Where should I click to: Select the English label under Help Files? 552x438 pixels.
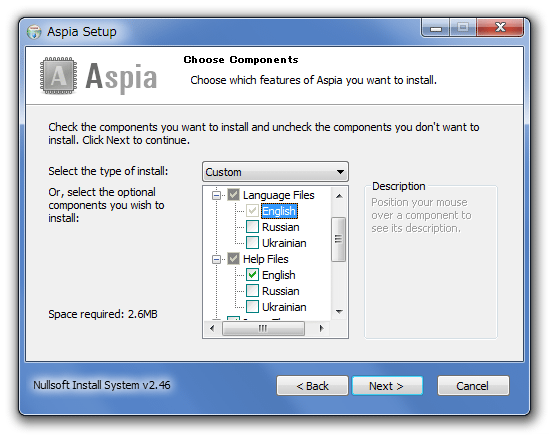(278, 275)
